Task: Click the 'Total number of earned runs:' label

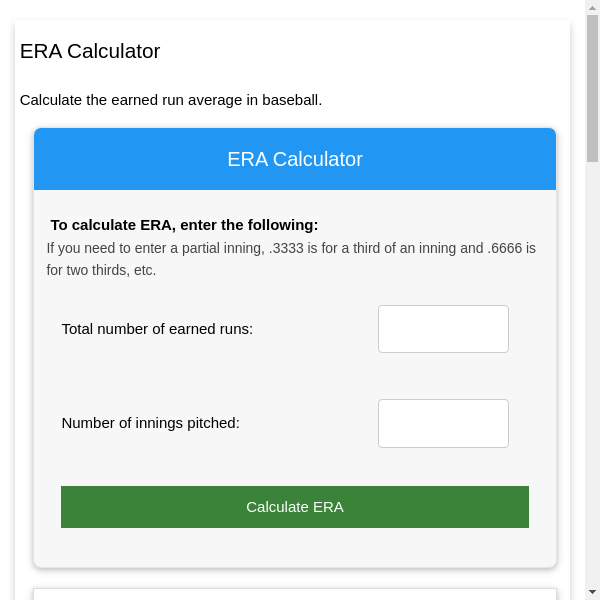Action: (157, 329)
